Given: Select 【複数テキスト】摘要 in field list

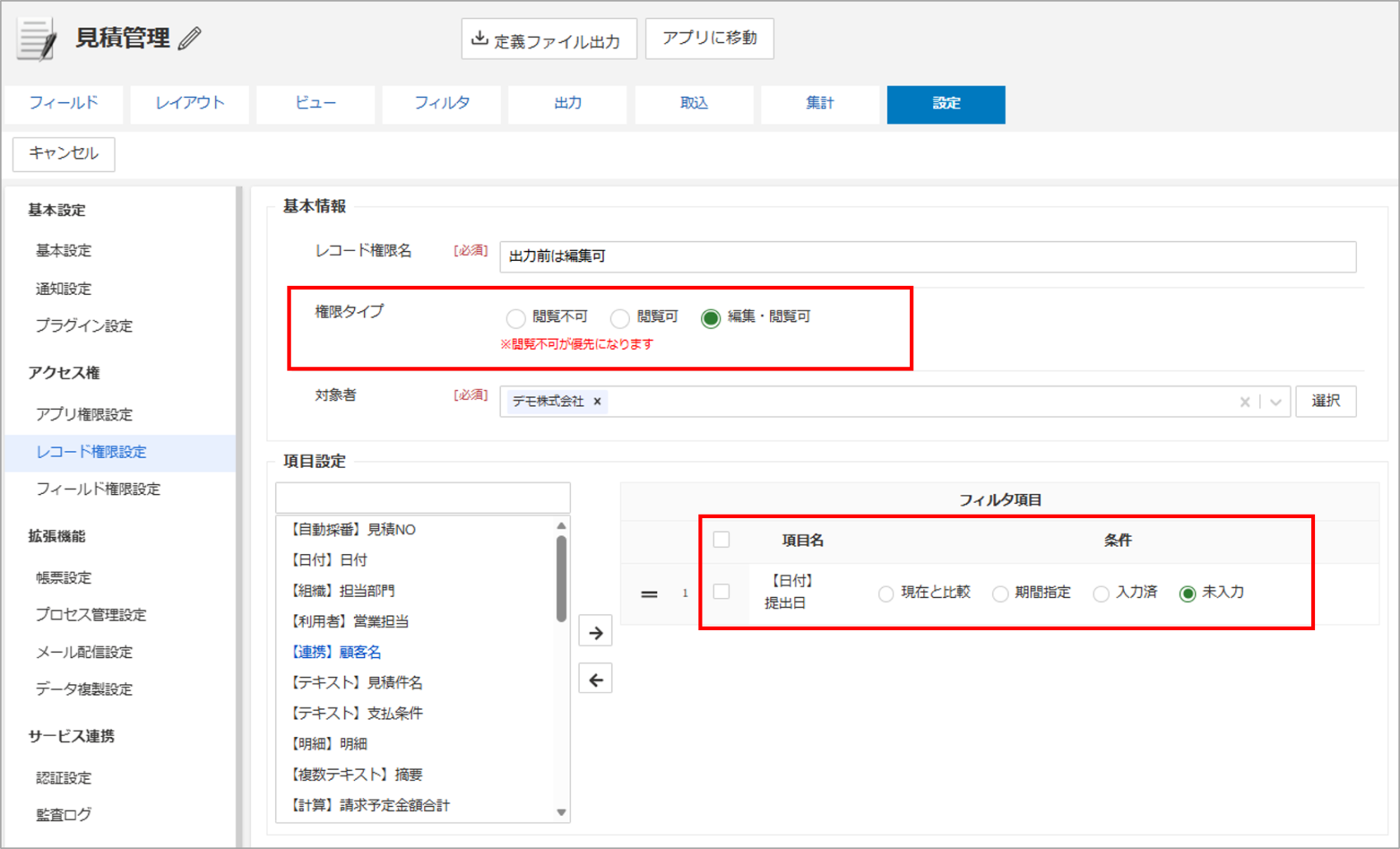Looking at the screenshot, I should 416,774.
